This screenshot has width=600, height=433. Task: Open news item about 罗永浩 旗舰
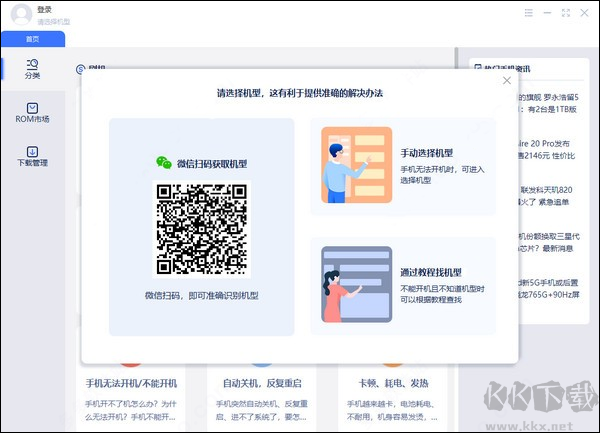(548, 103)
